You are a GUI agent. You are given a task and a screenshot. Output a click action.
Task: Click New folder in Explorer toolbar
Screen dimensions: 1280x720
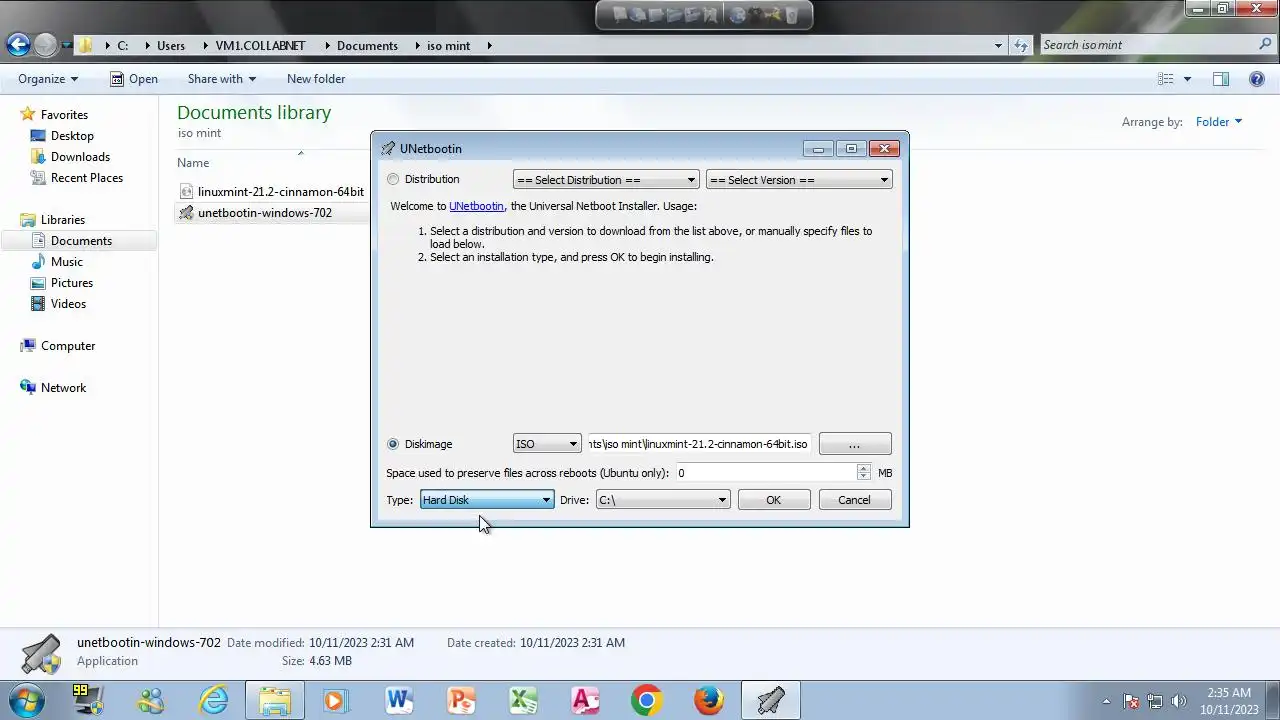[x=316, y=79]
